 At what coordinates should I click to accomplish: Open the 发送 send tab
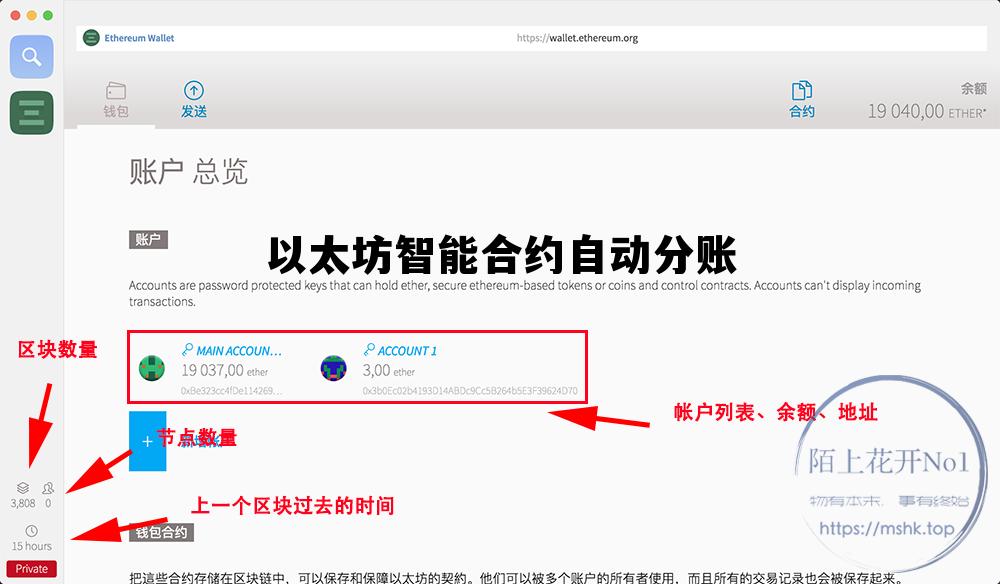pos(193,100)
